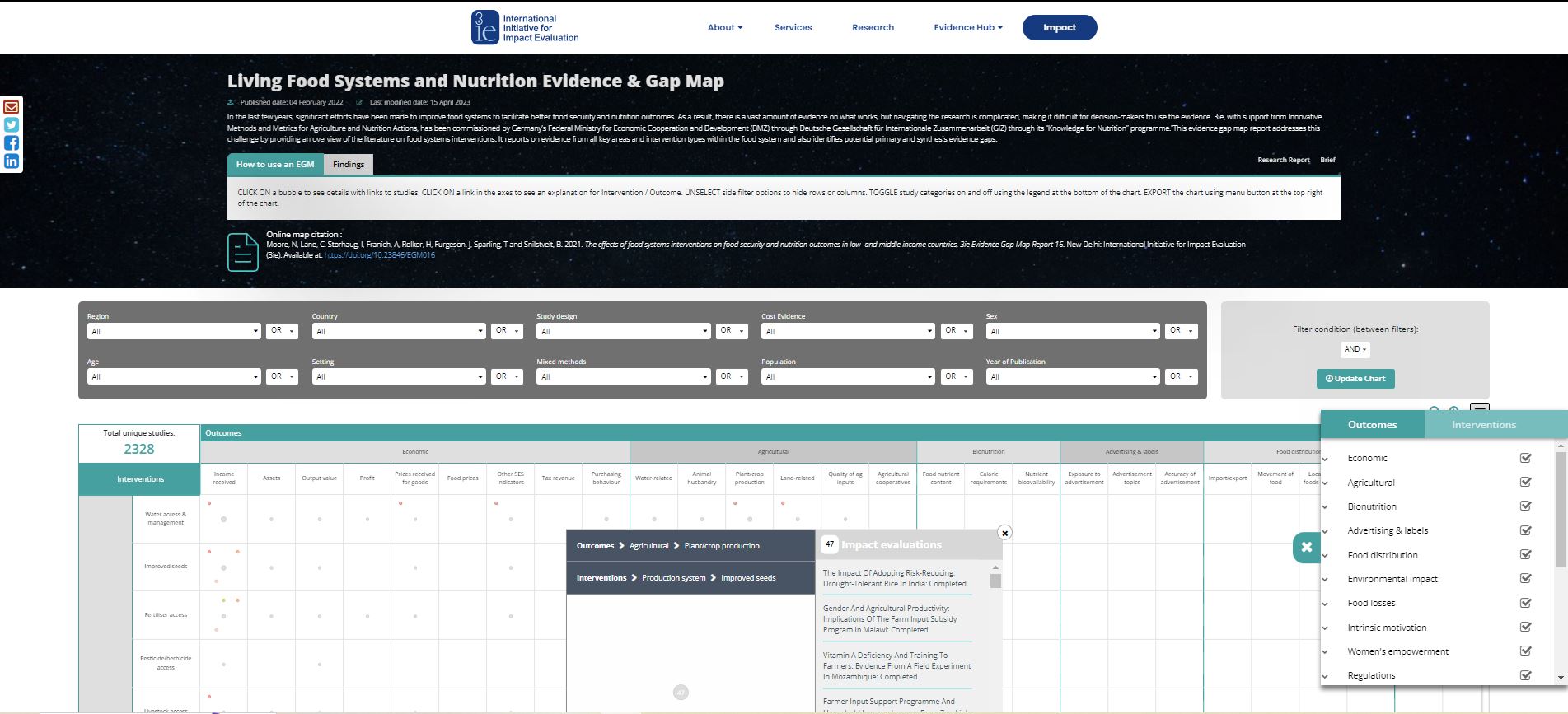Open the Sex filter dropdown
The width and height of the screenshot is (1568, 714).
click(1073, 331)
